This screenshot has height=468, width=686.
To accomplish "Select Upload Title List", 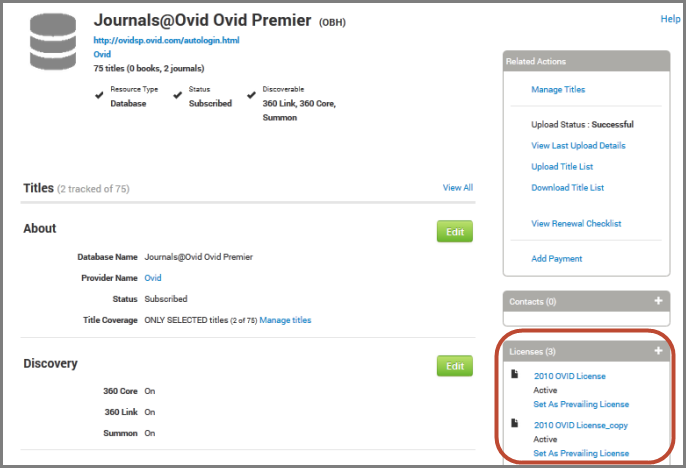I will click(562, 167).
